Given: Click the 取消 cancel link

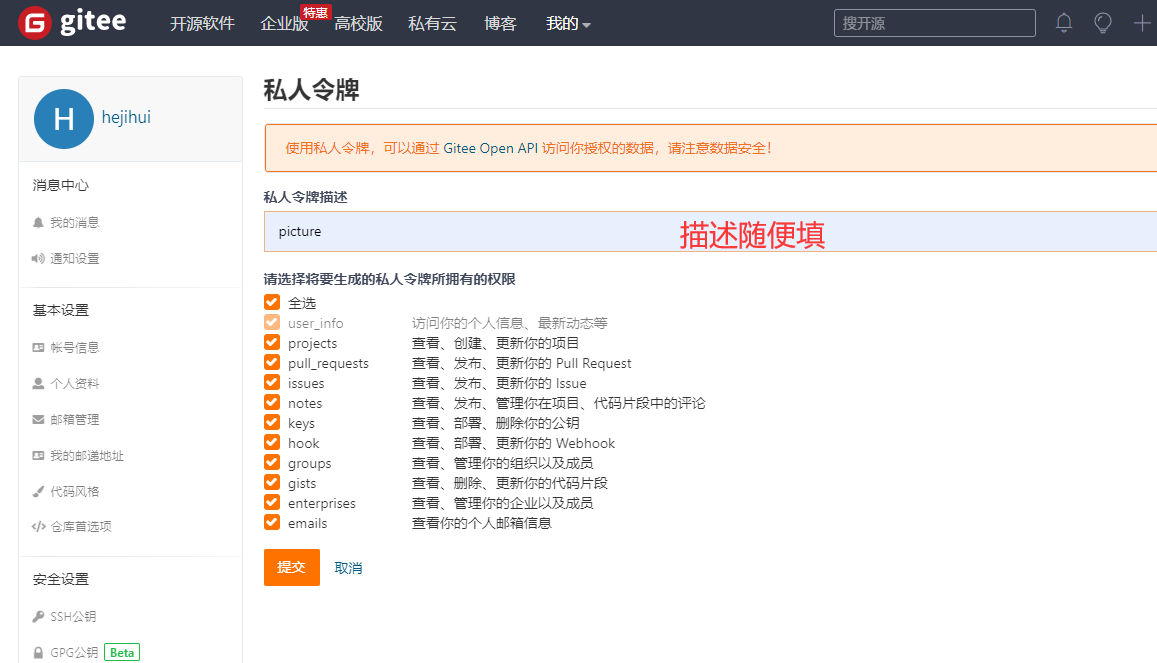Looking at the screenshot, I should coord(348,568).
